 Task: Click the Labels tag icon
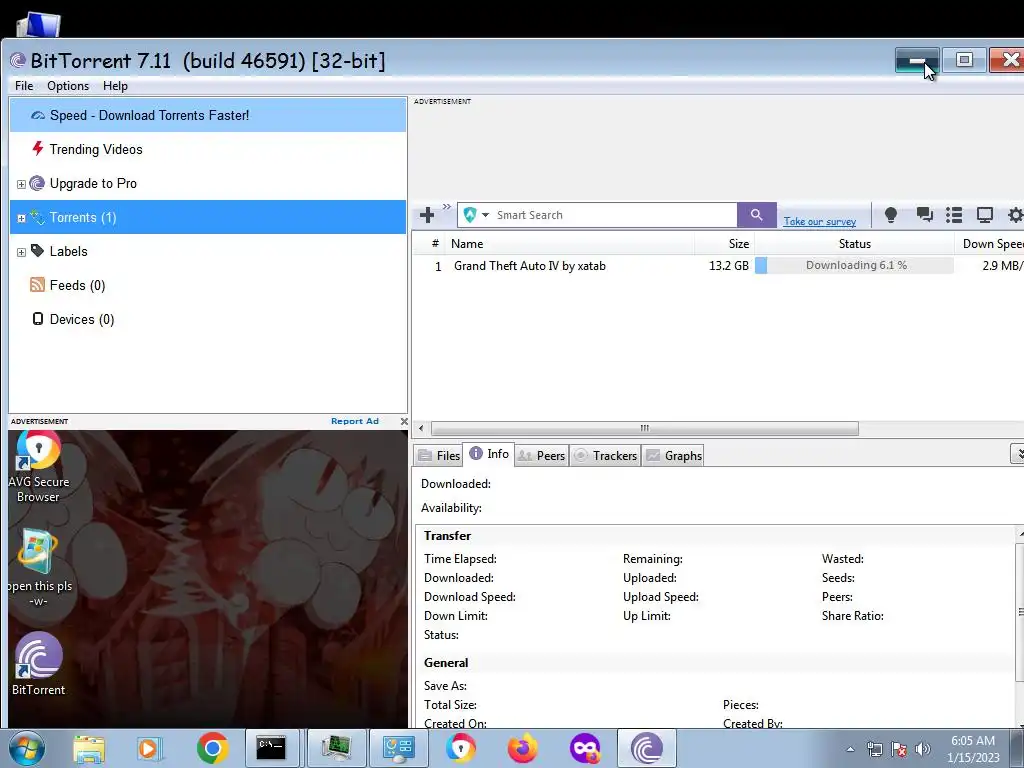click(37, 251)
